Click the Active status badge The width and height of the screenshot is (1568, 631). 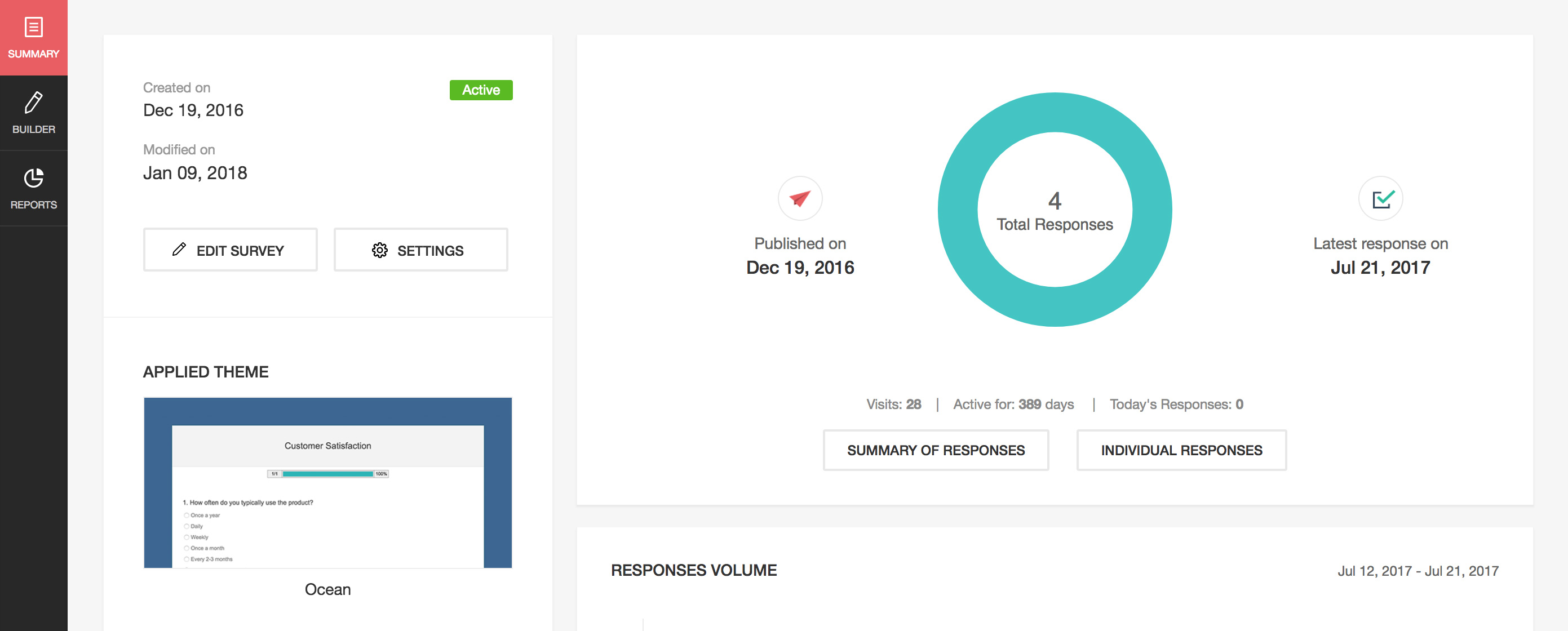(x=480, y=89)
